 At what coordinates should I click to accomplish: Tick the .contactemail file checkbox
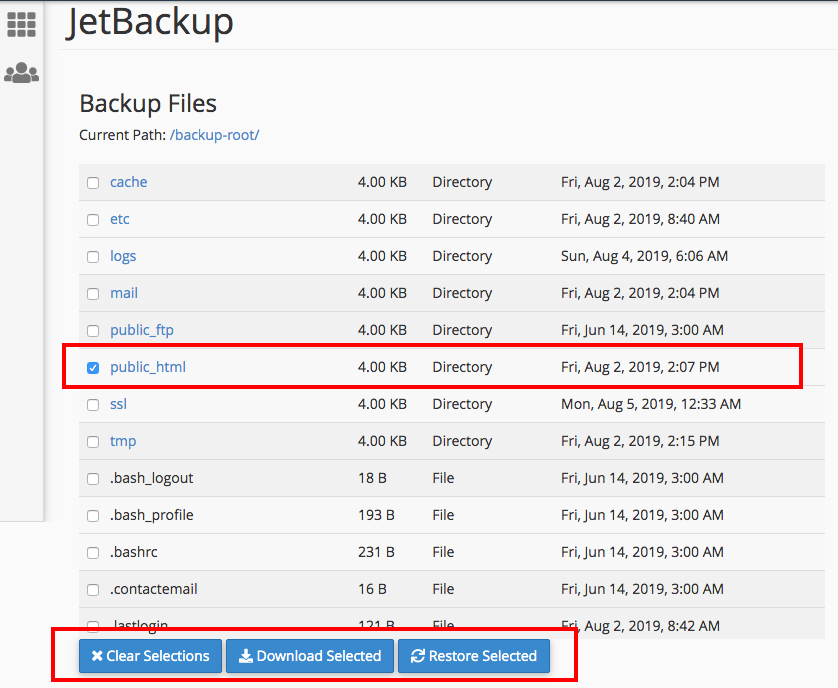tap(93, 590)
